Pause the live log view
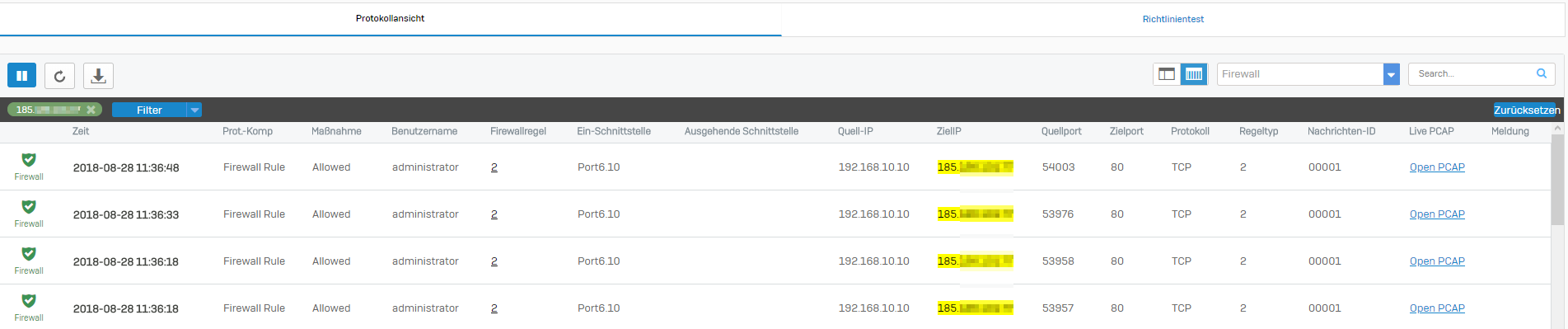The width and height of the screenshot is (1568, 329). pos(21,75)
